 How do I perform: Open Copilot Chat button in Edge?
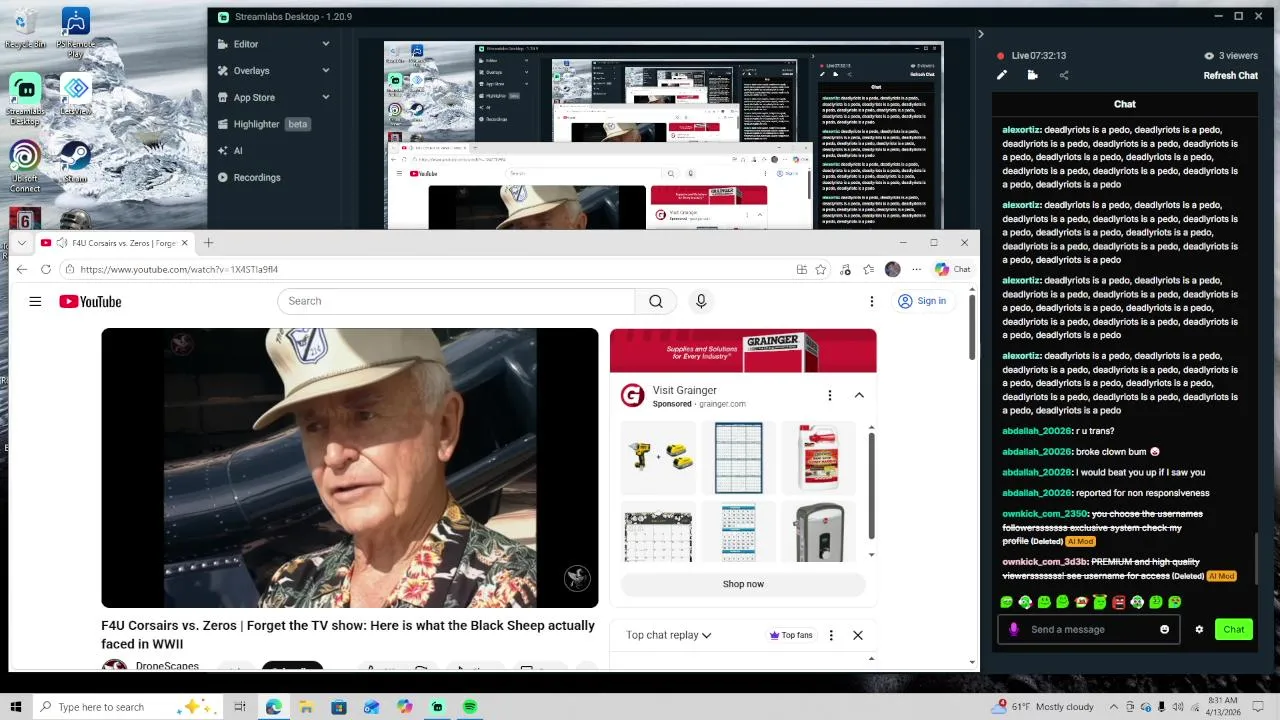click(952, 269)
